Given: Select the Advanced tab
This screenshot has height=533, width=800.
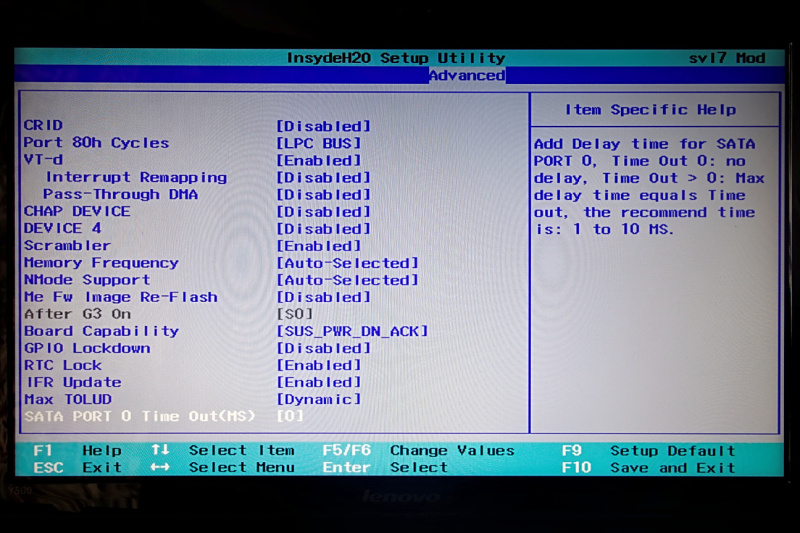Looking at the screenshot, I should 467,75.
